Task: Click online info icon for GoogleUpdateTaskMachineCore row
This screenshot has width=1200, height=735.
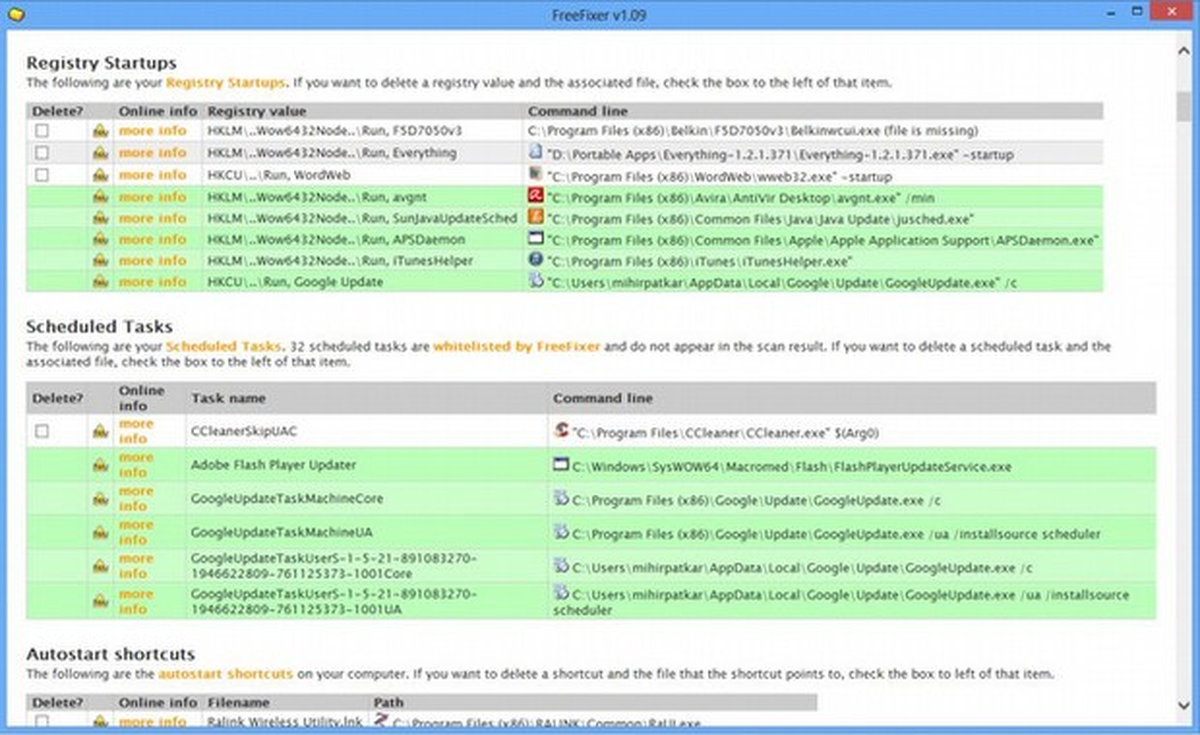Action: [x=100, y=499]
